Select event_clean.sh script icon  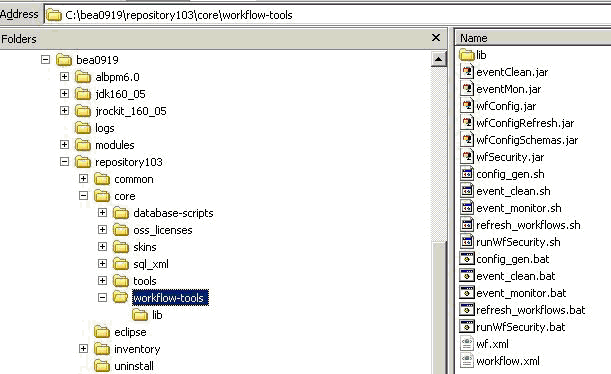467,191
